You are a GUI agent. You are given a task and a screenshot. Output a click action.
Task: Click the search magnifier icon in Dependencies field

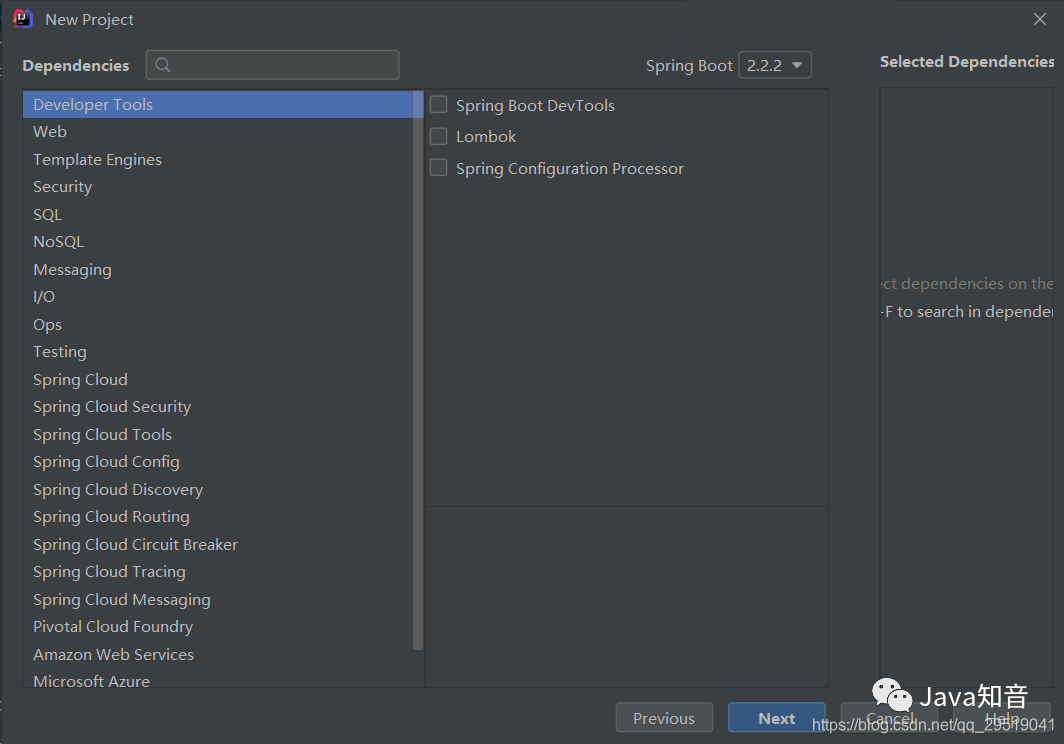[x=163, y=65]
